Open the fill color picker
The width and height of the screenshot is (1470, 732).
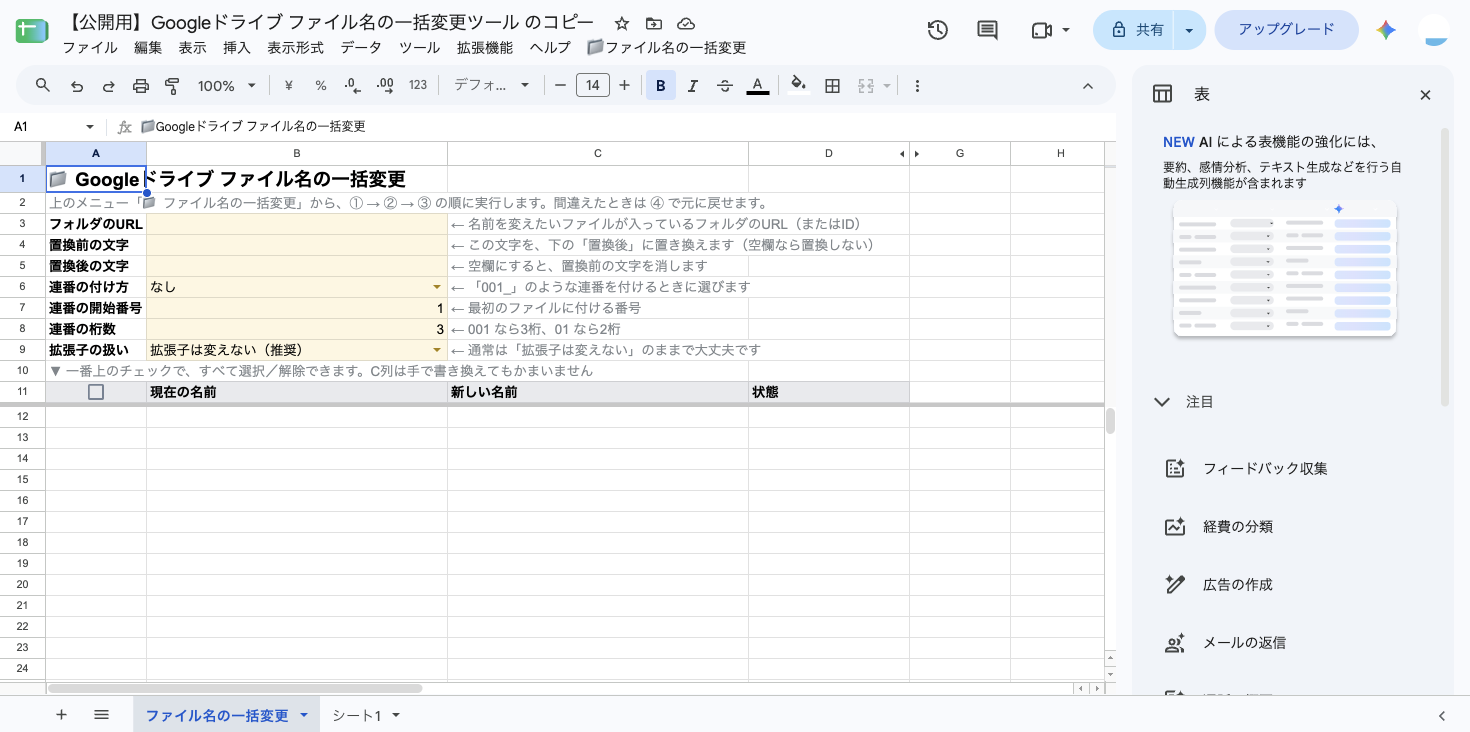798,86
